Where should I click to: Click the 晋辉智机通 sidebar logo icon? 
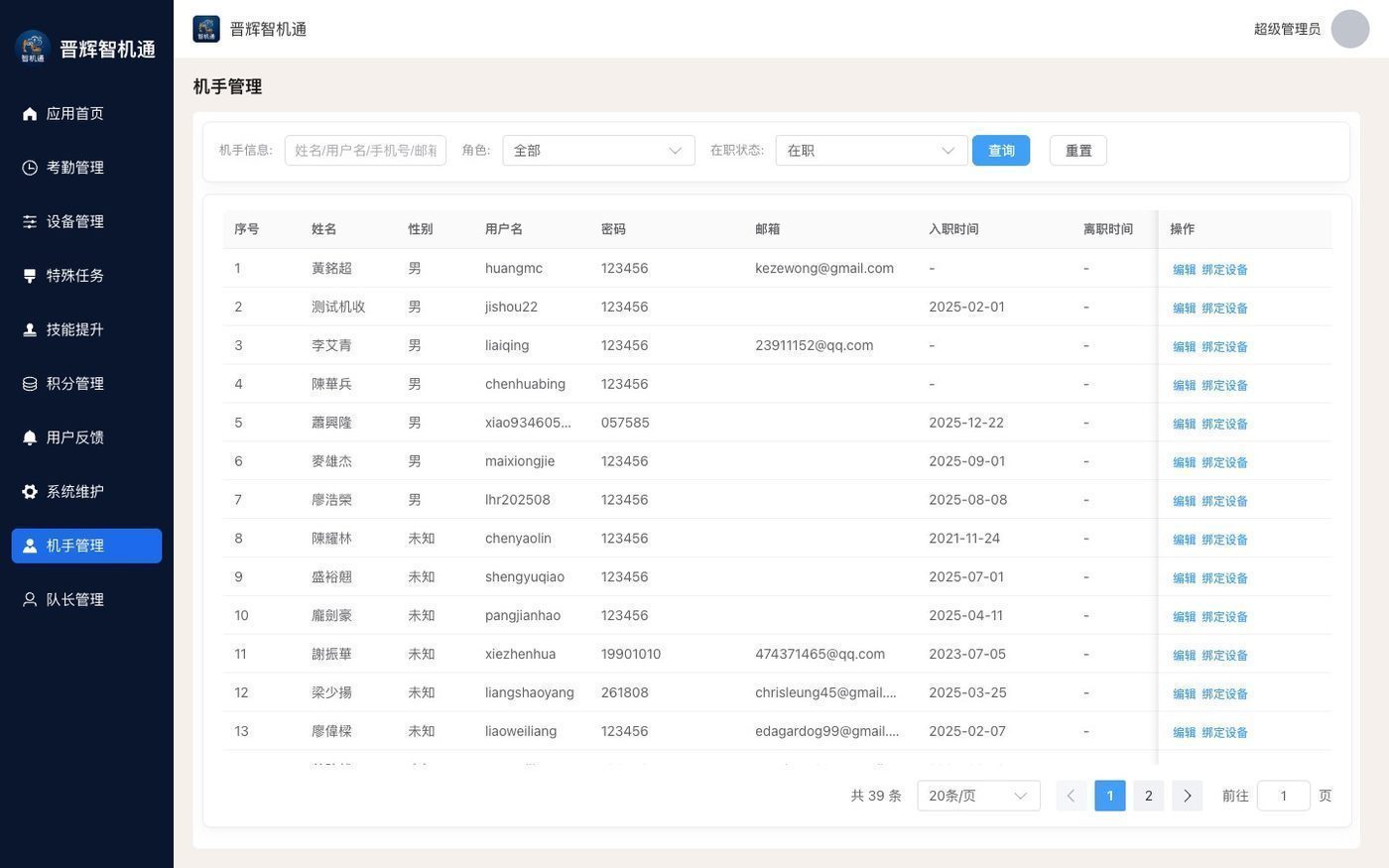33,48
